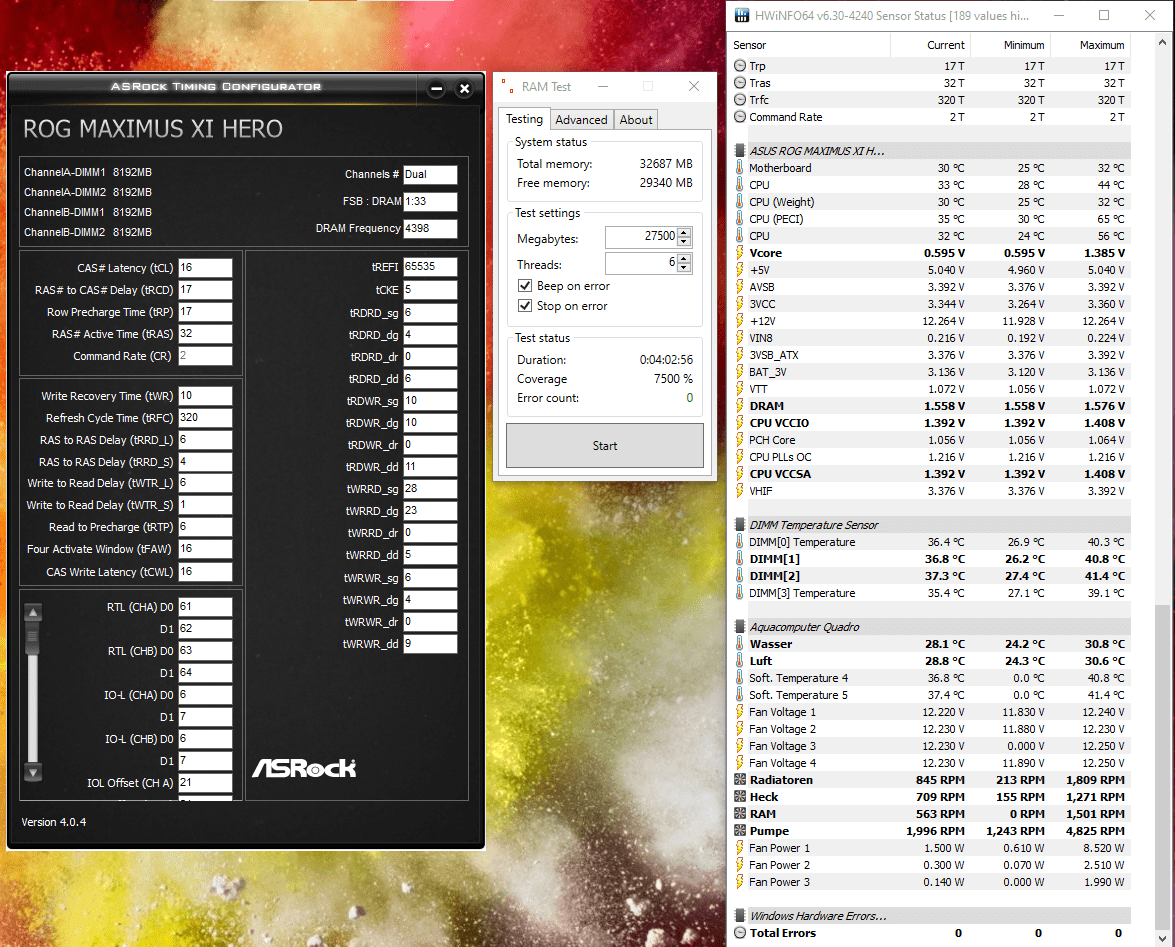This screenshot has height=947, width=1175.
Task: Click the Megabytes input field
Action: (641, 237)
